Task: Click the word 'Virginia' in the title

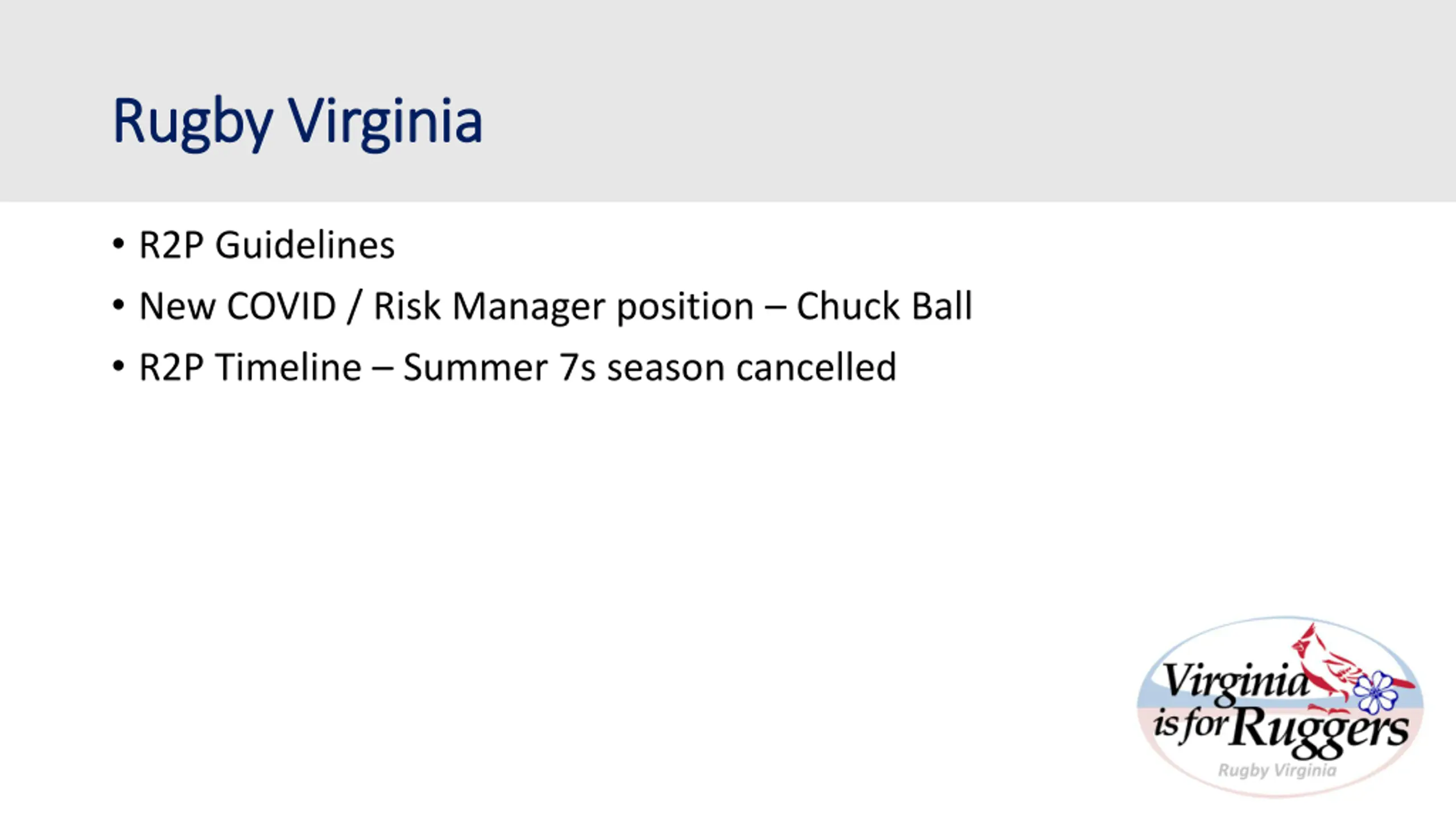Action: (385, 122)
